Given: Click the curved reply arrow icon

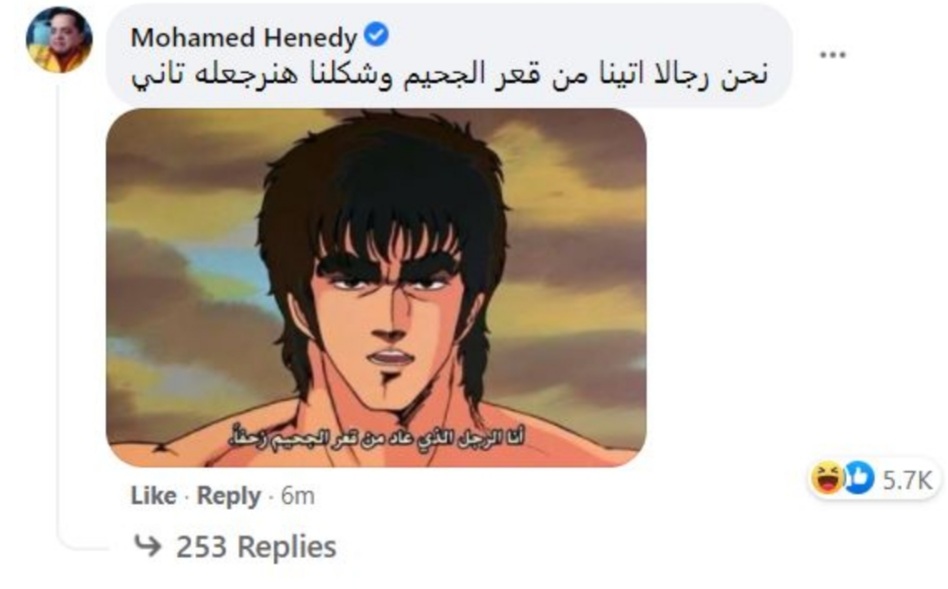Looking at the screenshot, I should (x=148, y=545).
